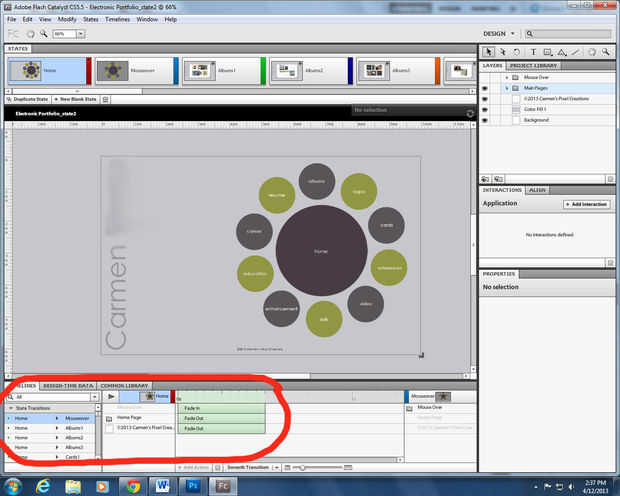The height and width of the screenshot is (496, 620).
Task: Switch to the Design-Time Data tab
Action: click(x=68, y=386)
